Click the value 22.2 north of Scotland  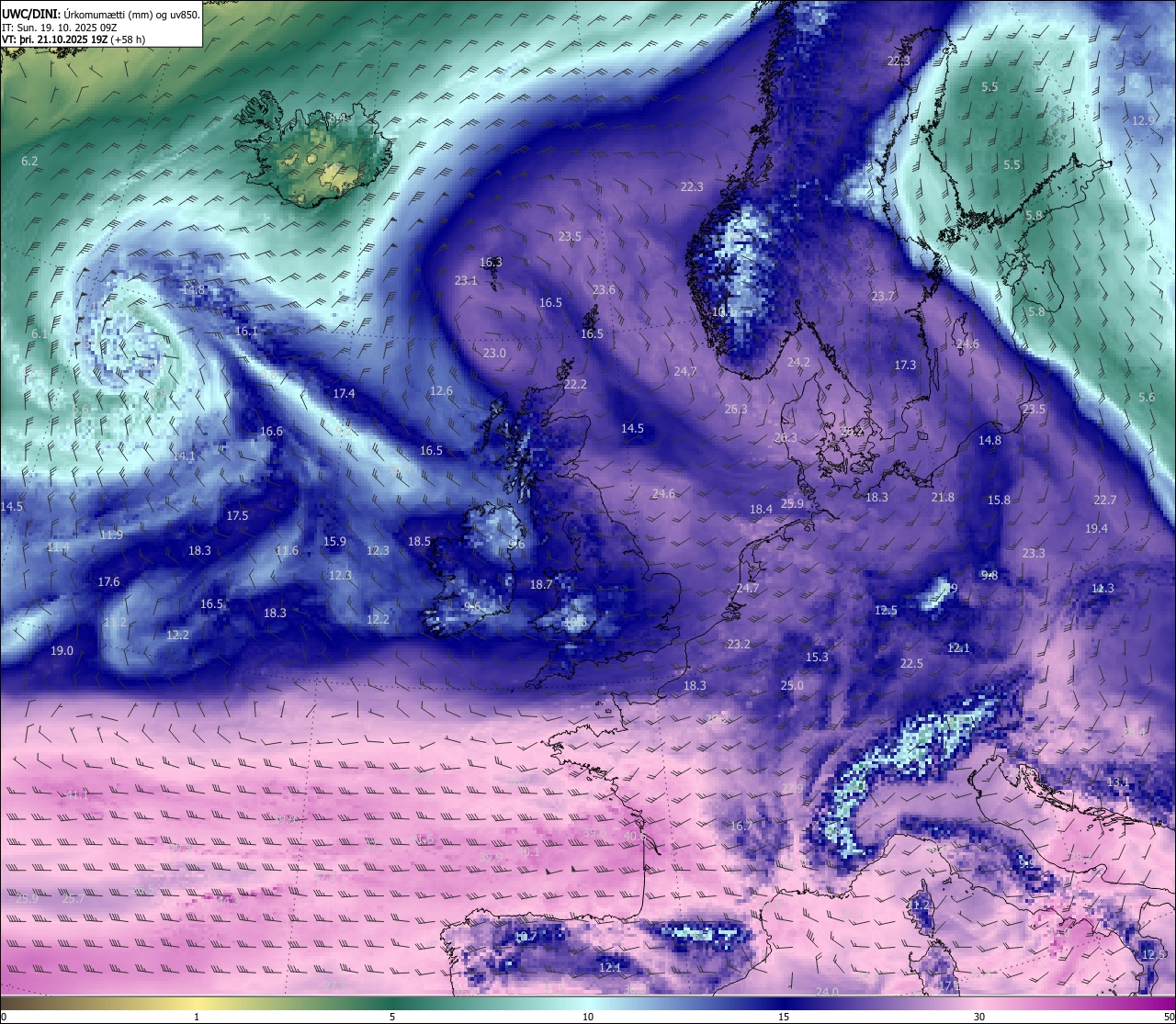tap(575, 384)
